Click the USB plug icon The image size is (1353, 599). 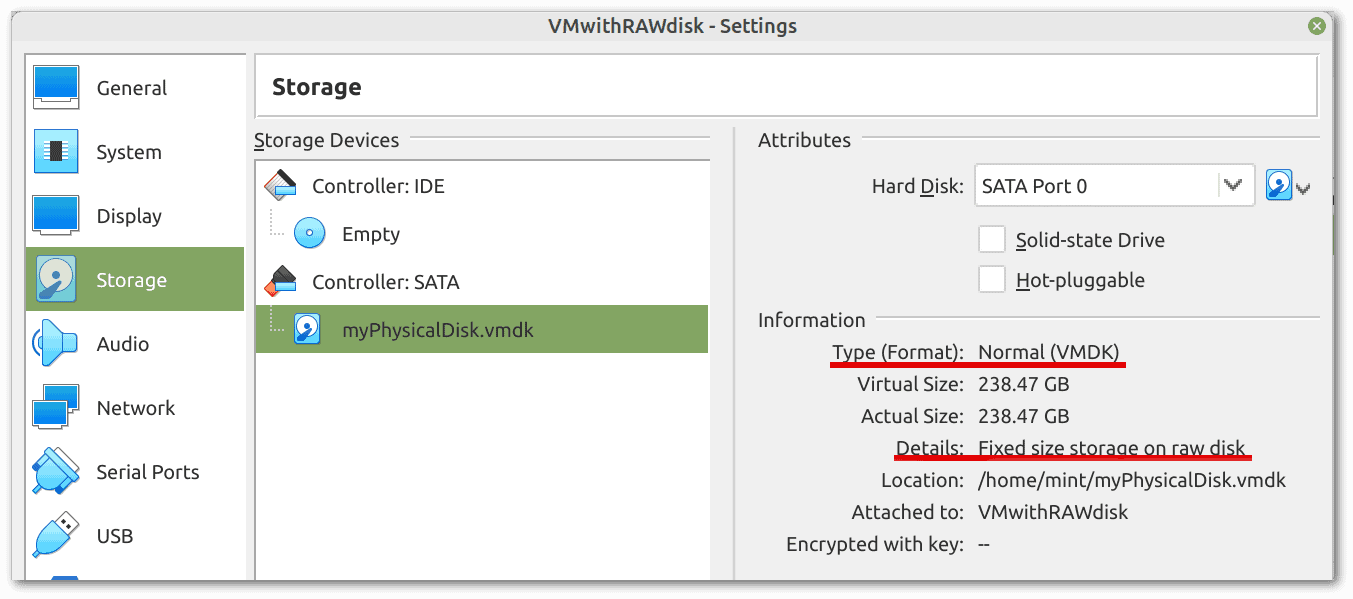pyautogui.click(x=56, y=536)
